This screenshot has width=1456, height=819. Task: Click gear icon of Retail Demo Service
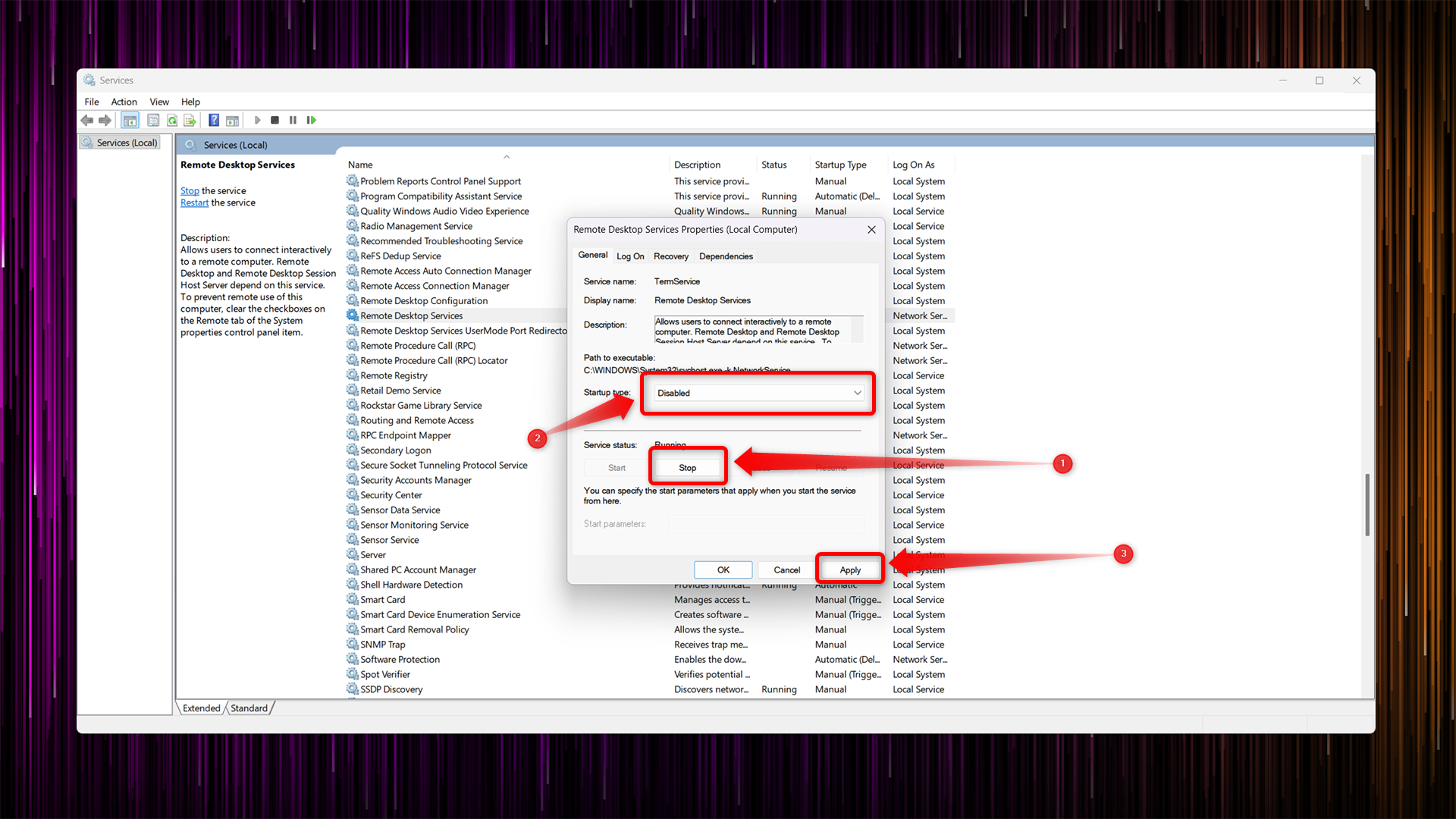tap(353, 390)
